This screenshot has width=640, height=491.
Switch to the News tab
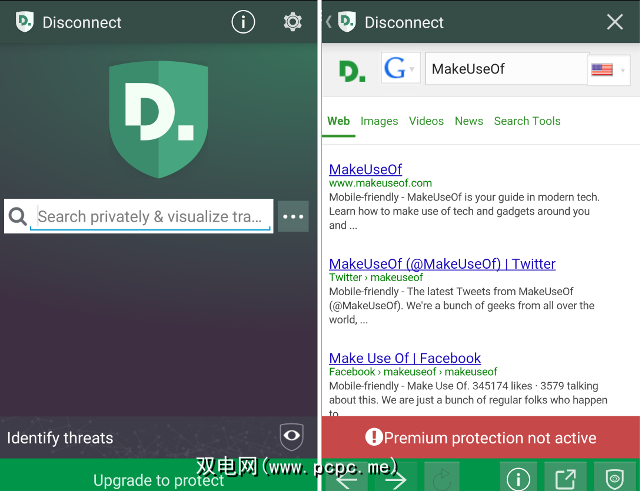tap(469, 121)
